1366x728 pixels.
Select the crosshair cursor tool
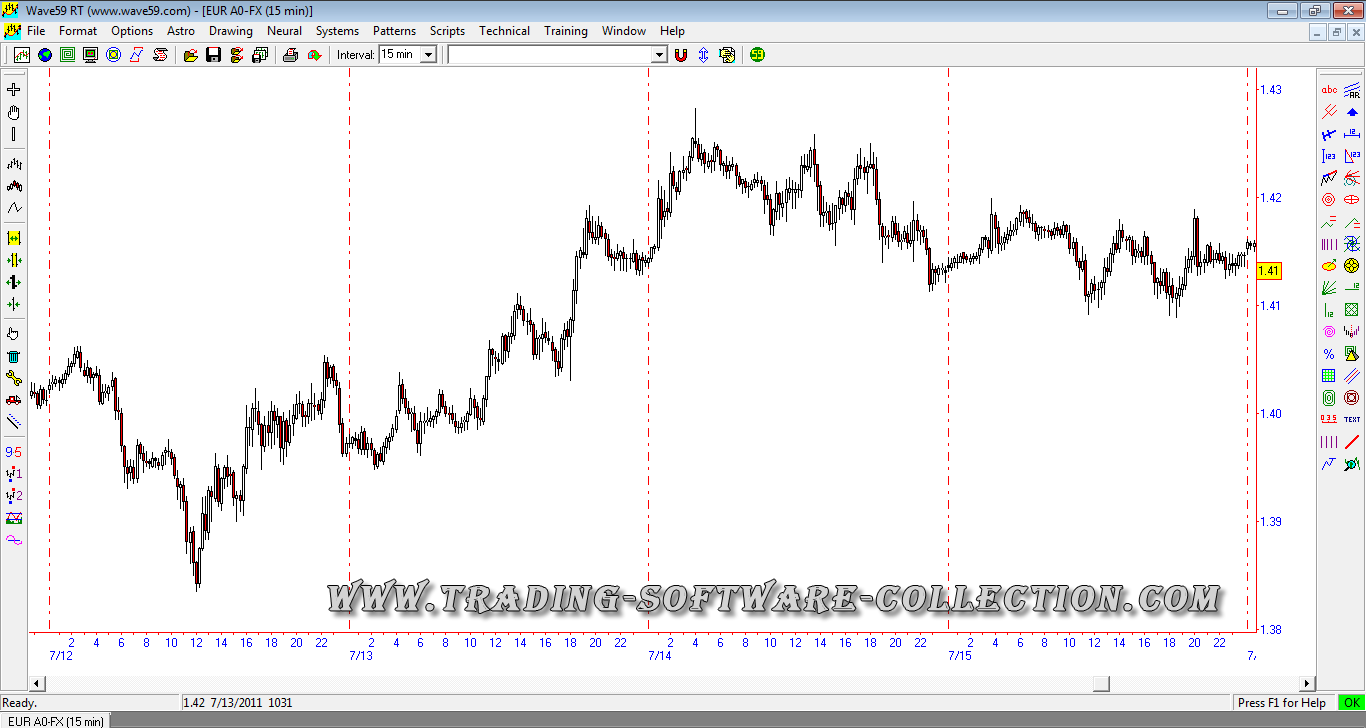click(14, 90)
